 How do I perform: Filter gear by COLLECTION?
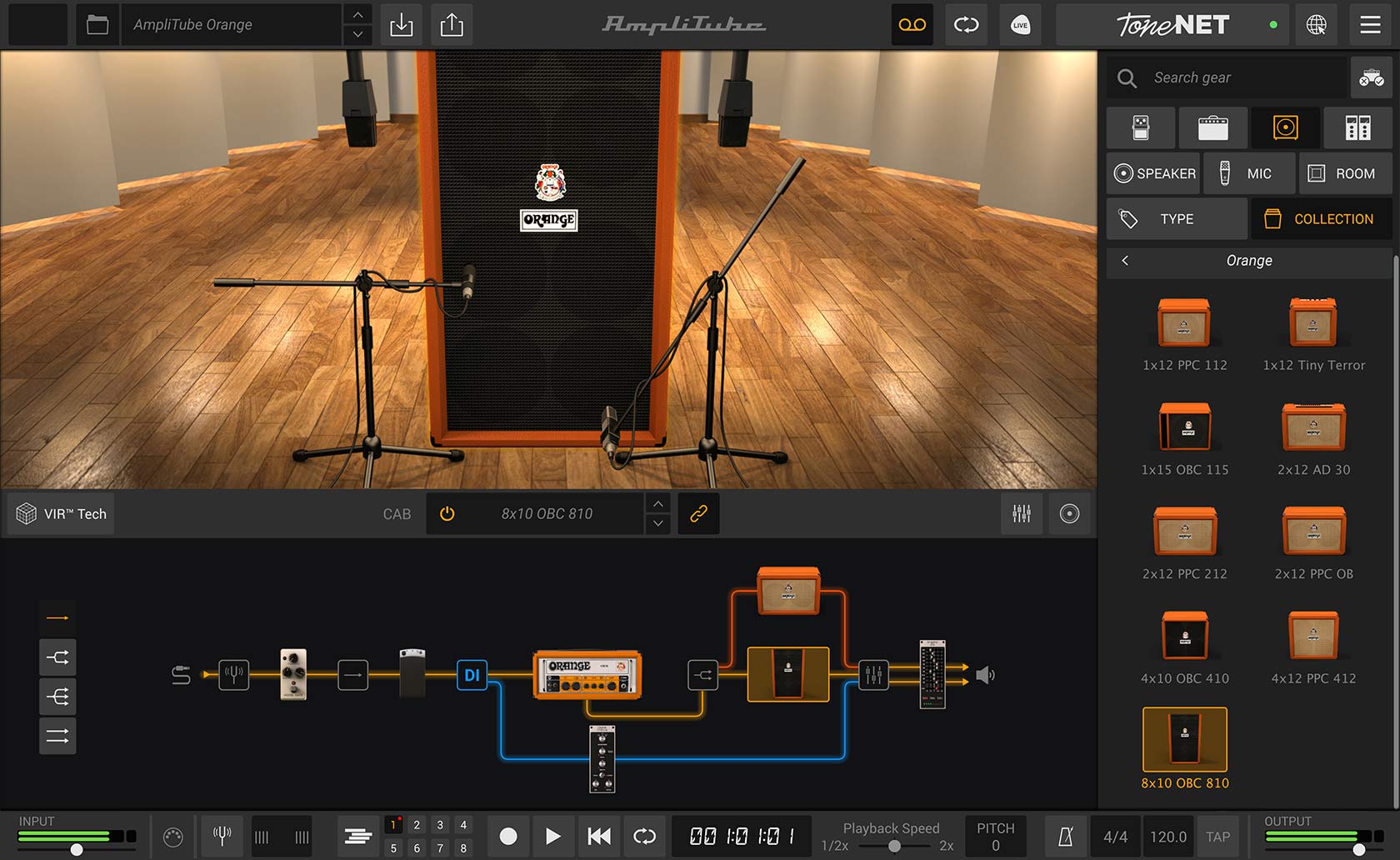1322,219
